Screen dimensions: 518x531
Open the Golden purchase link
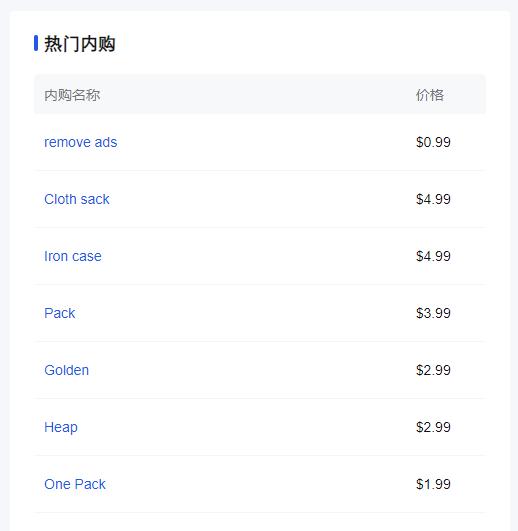tap(67, 370)
